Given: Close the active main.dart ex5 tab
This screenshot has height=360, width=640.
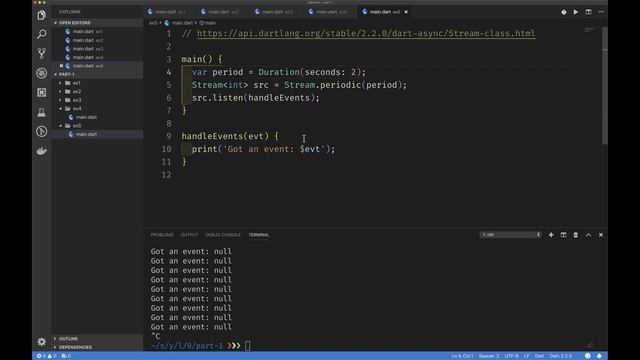Looking at the screenshot, I should pos(406,12).
